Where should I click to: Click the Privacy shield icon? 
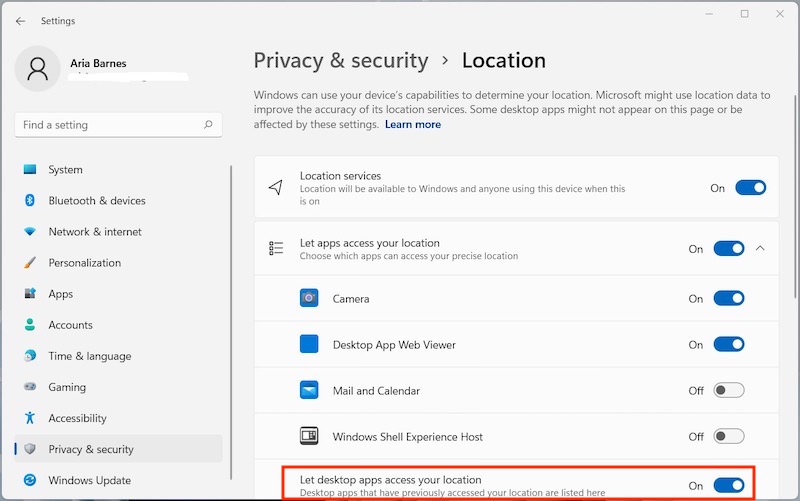coord(30,449)
